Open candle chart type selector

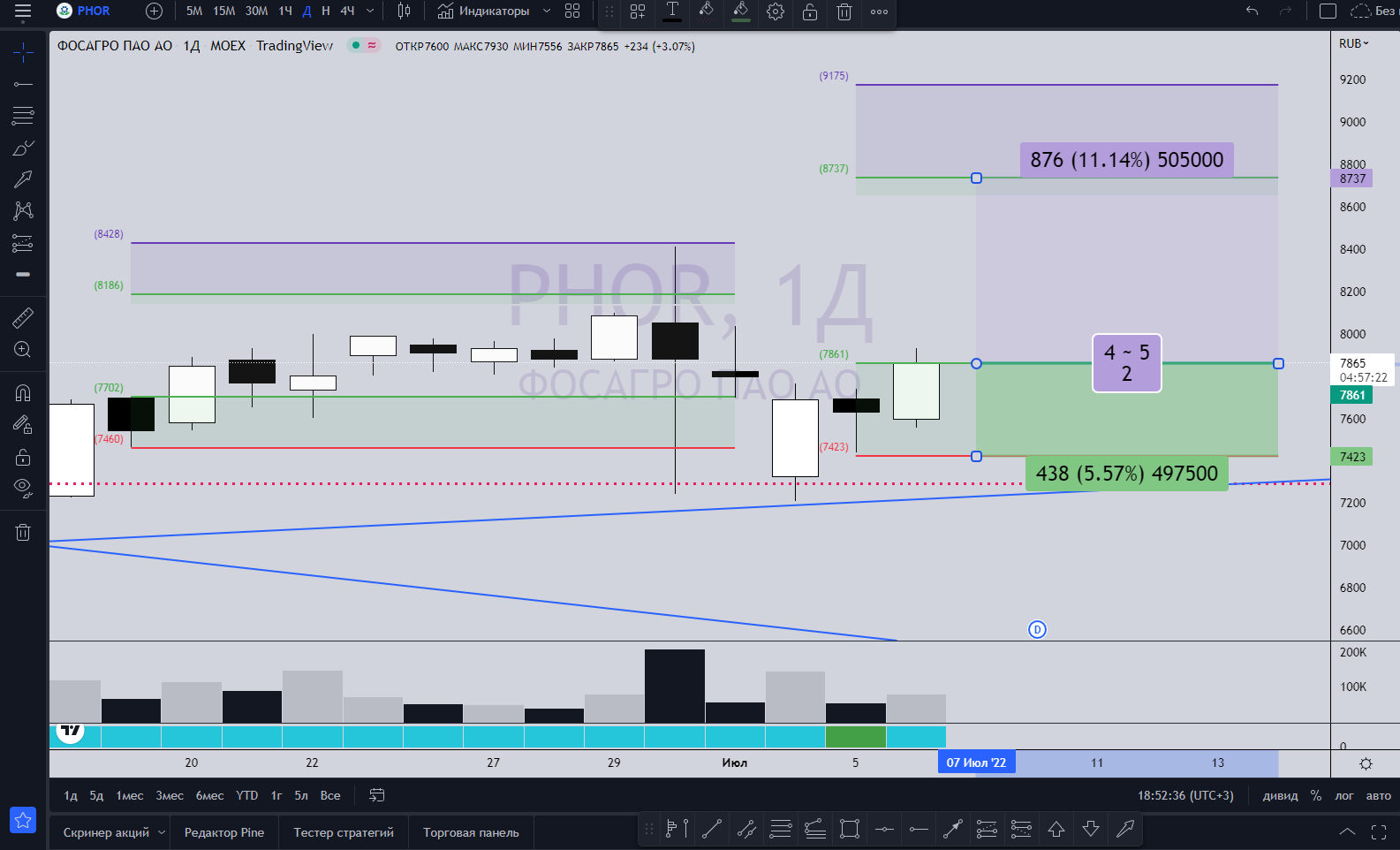click(x=404, y=11)
